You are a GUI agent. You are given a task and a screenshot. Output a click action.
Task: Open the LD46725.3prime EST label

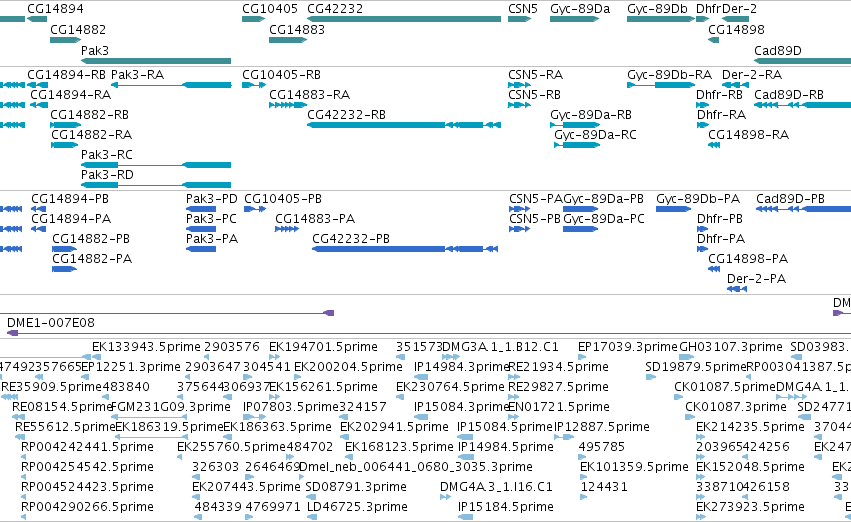357,507
